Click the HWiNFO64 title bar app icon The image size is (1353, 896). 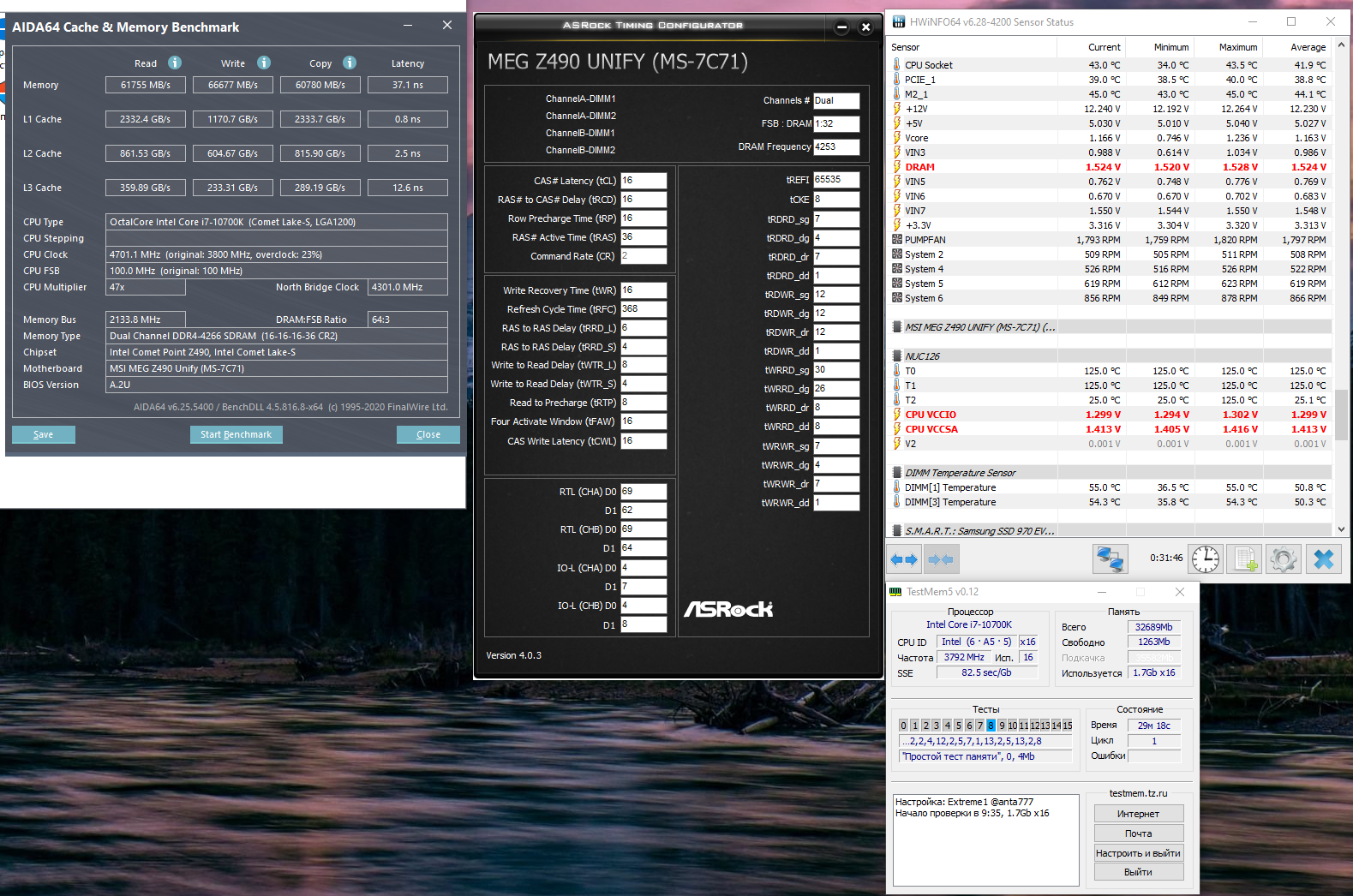pos(898,21)
